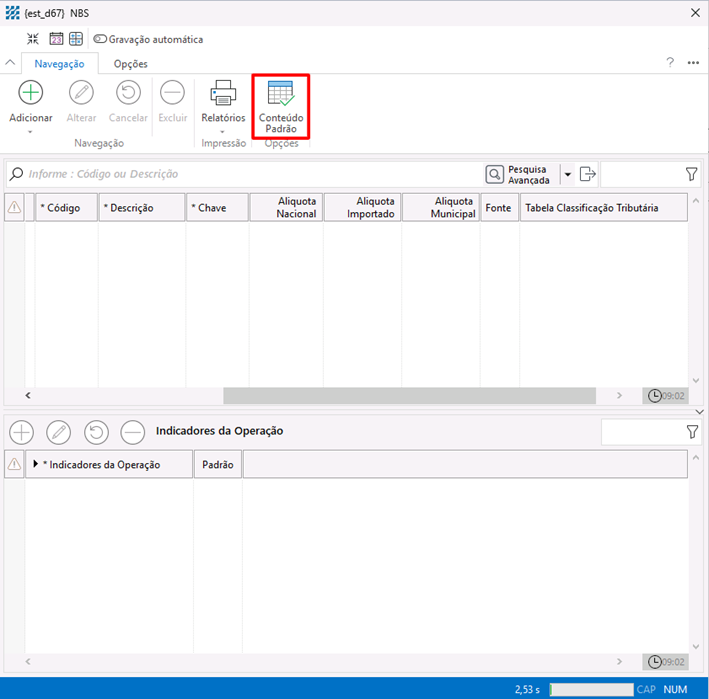
Task: Click the filter funnel icon in upper grid
Action: click(692, 174)
